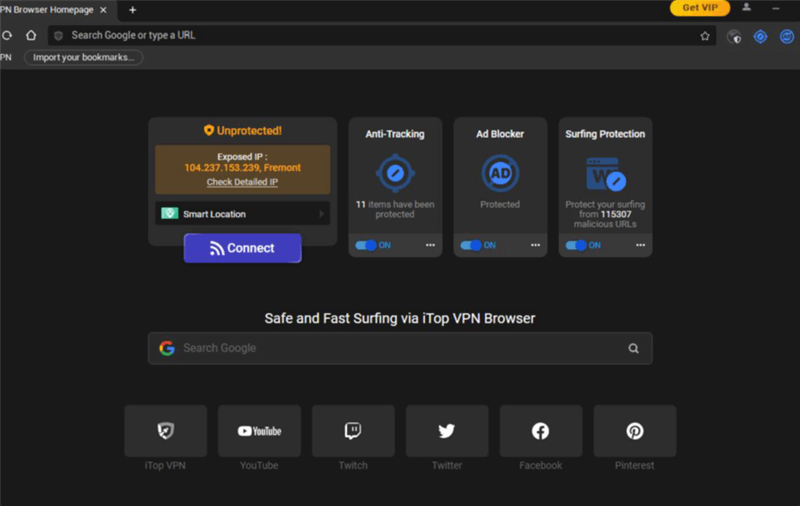Open the iTop VPN shortcut tile
The image size is (800, 506).
pos(166,431)
